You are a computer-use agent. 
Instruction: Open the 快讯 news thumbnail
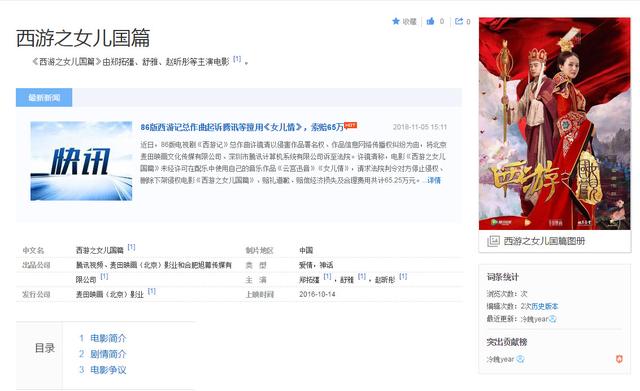(81, 161)
